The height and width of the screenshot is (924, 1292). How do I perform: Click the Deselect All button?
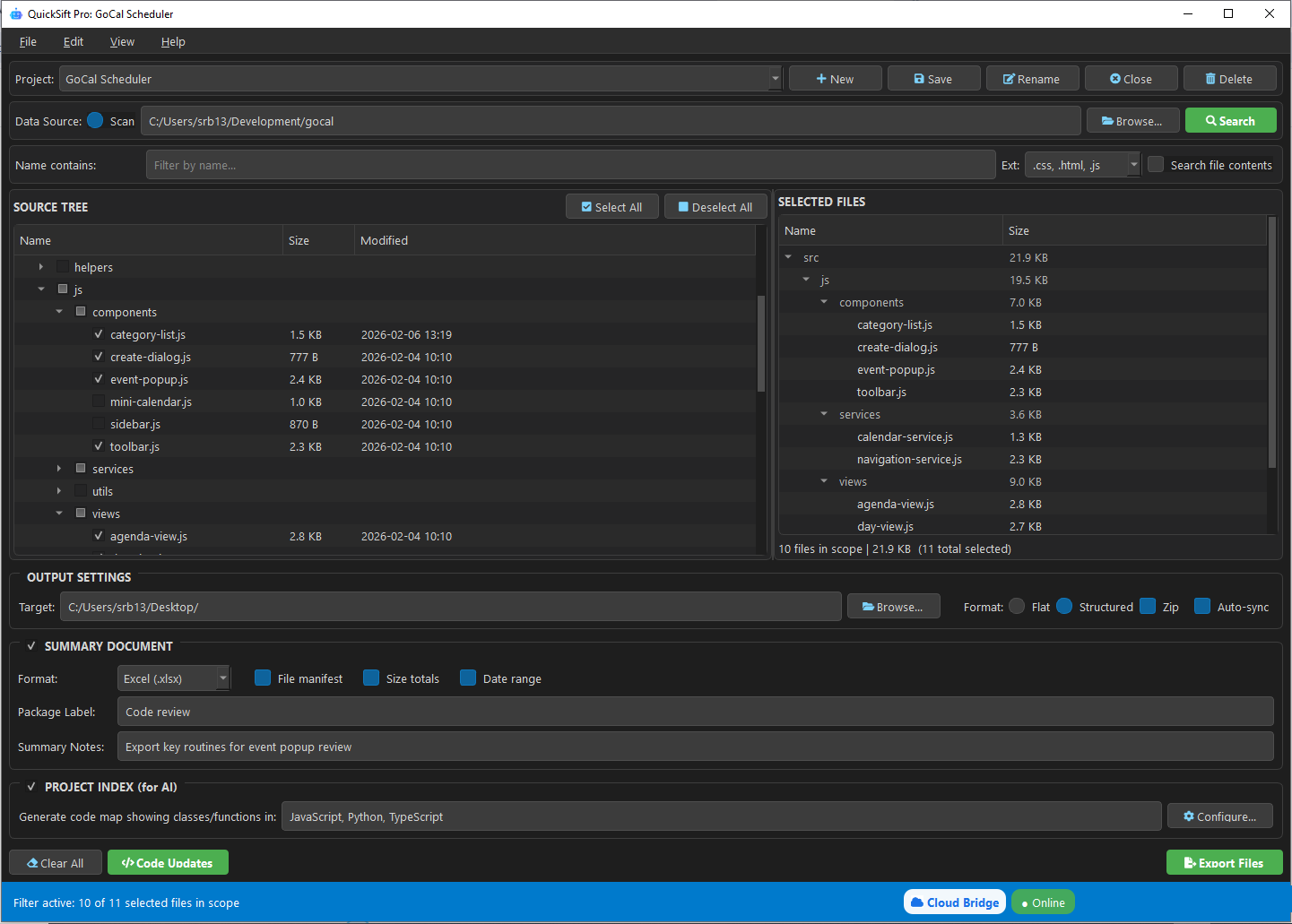pyautogui.click(x=715, y=207)
